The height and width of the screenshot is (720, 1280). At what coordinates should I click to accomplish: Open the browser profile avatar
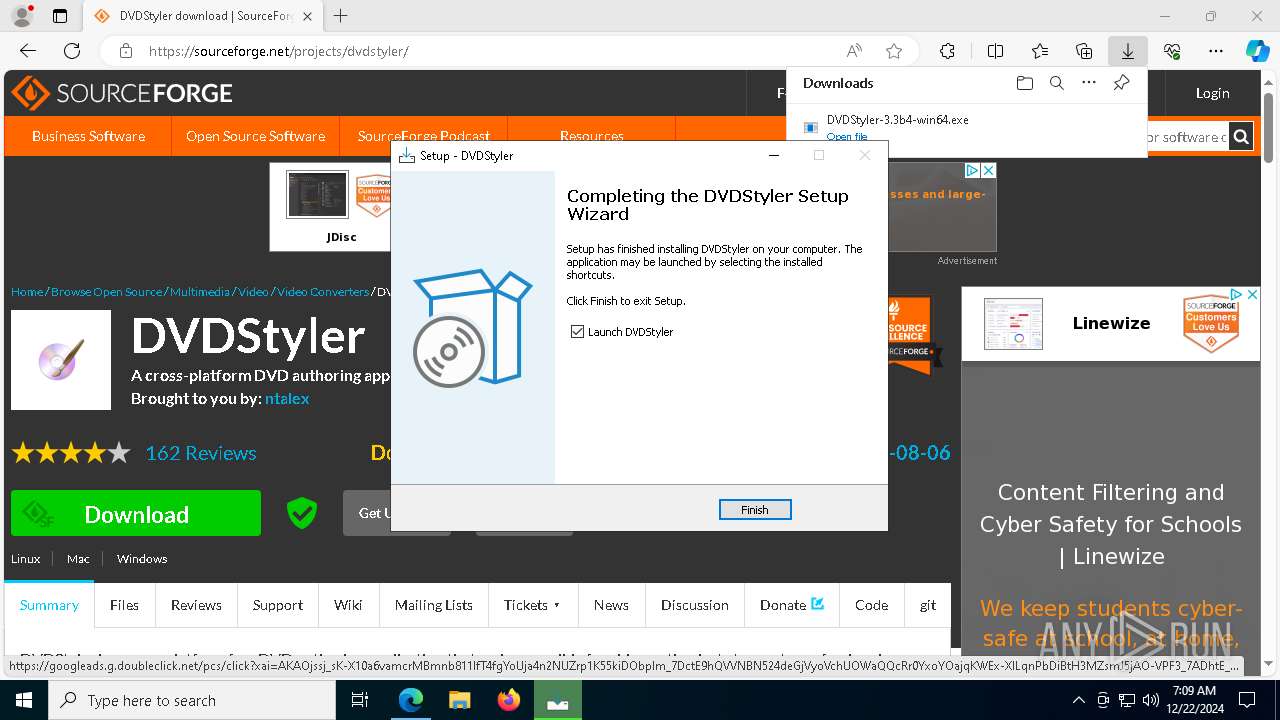21,16
